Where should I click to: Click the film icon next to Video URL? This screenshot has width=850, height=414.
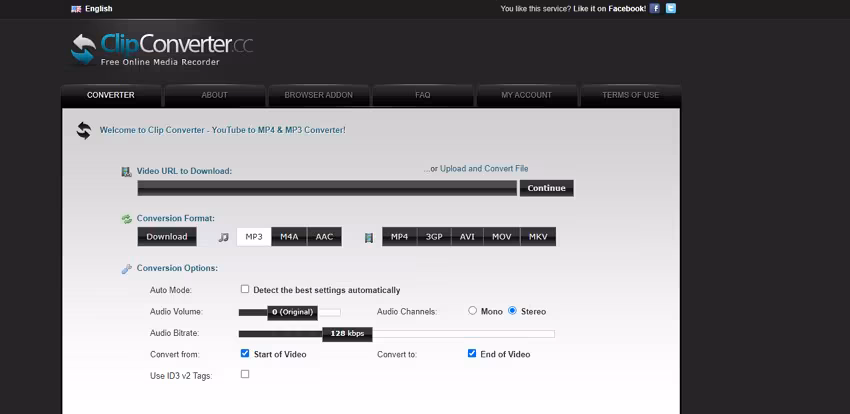[x=126, y=172]
